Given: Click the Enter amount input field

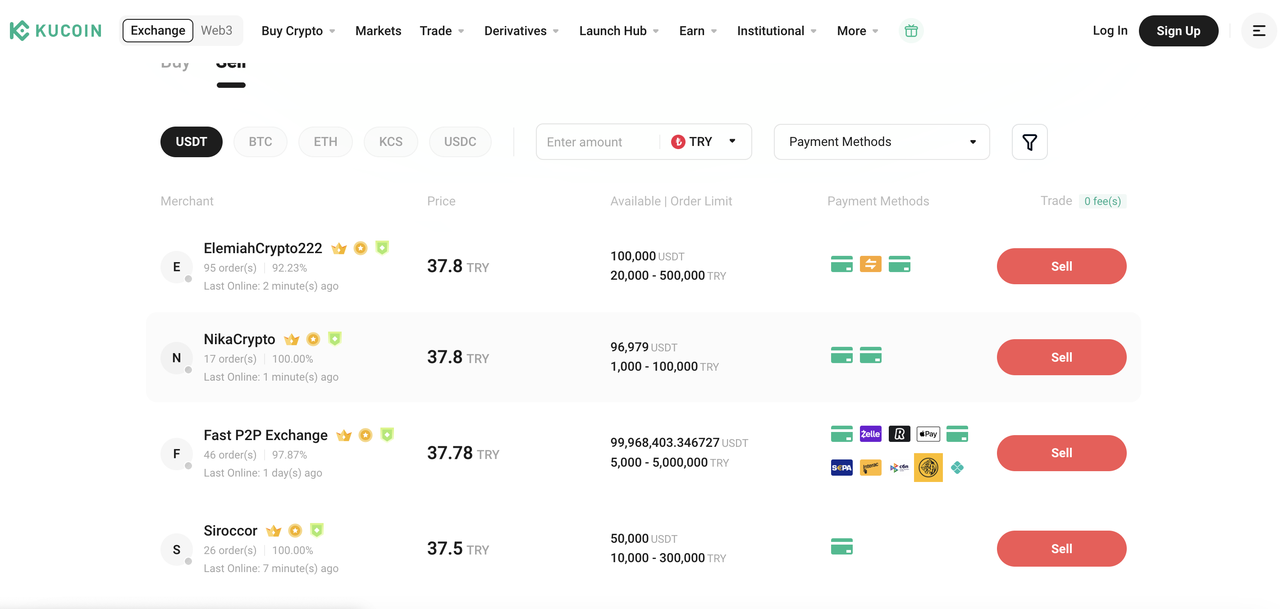Looking at the screenshot, I should point(596,142).
